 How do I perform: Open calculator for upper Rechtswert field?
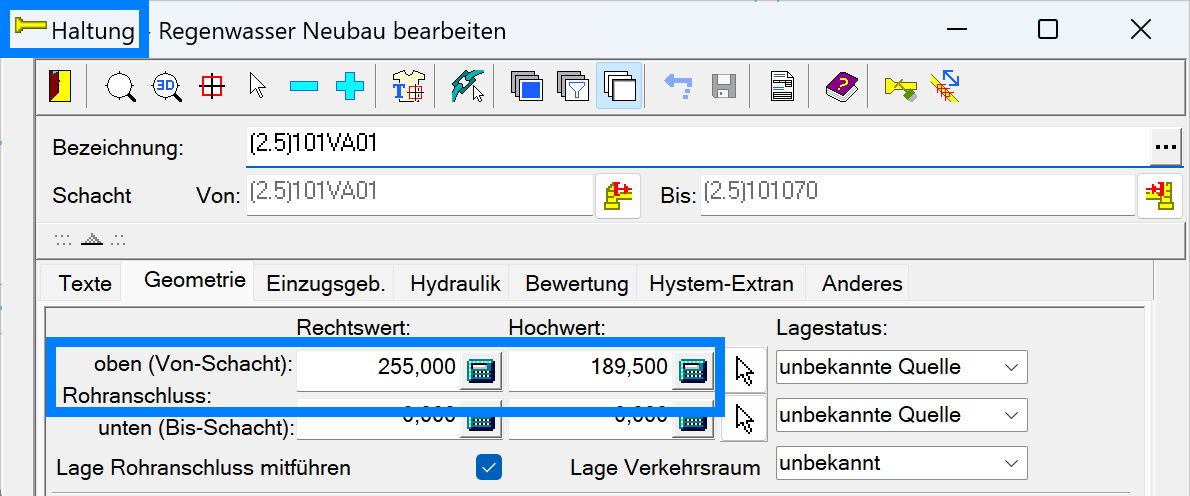click(480, 369)
